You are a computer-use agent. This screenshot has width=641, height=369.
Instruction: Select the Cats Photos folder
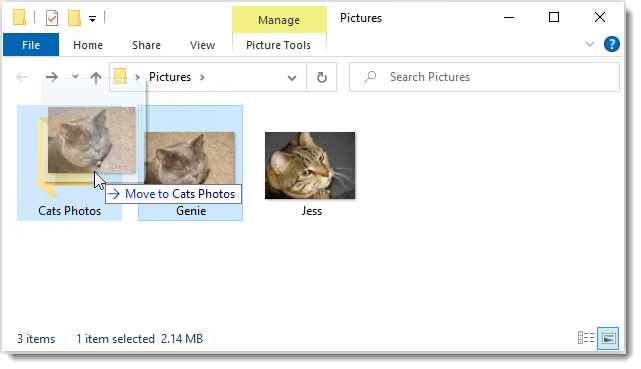point(69,163)
